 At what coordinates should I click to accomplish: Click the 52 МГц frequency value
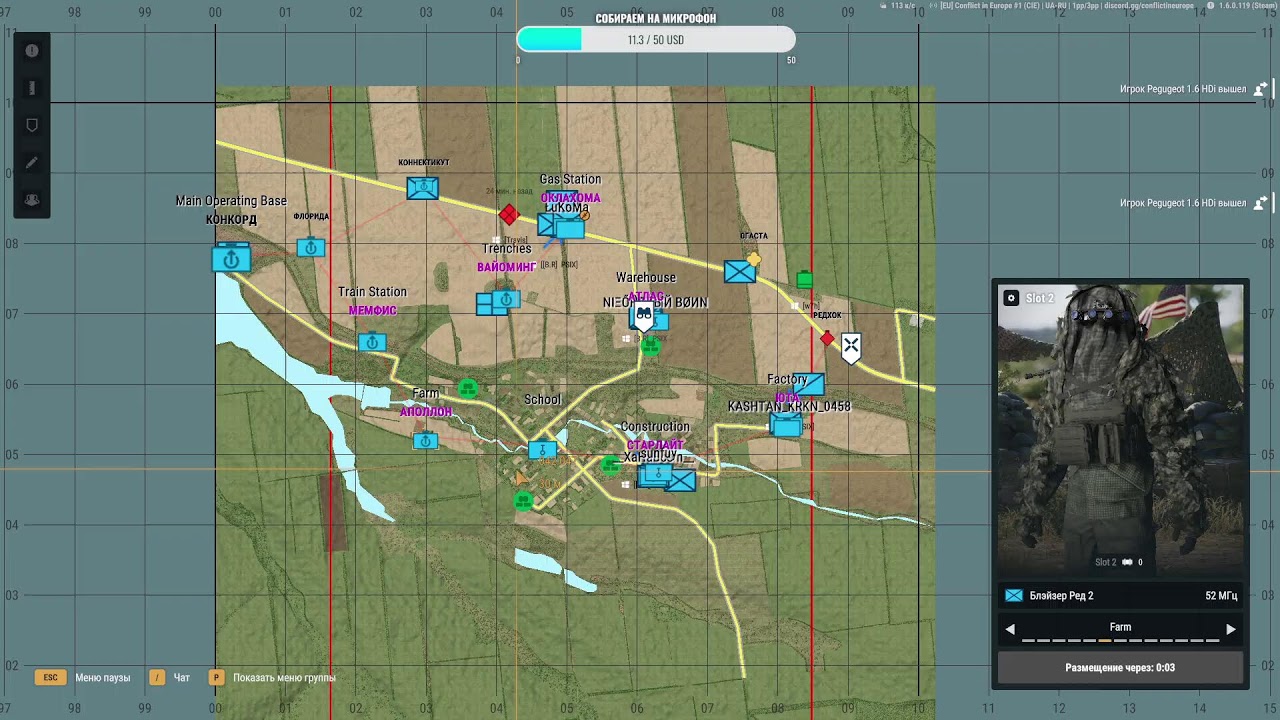(1221, 596)
